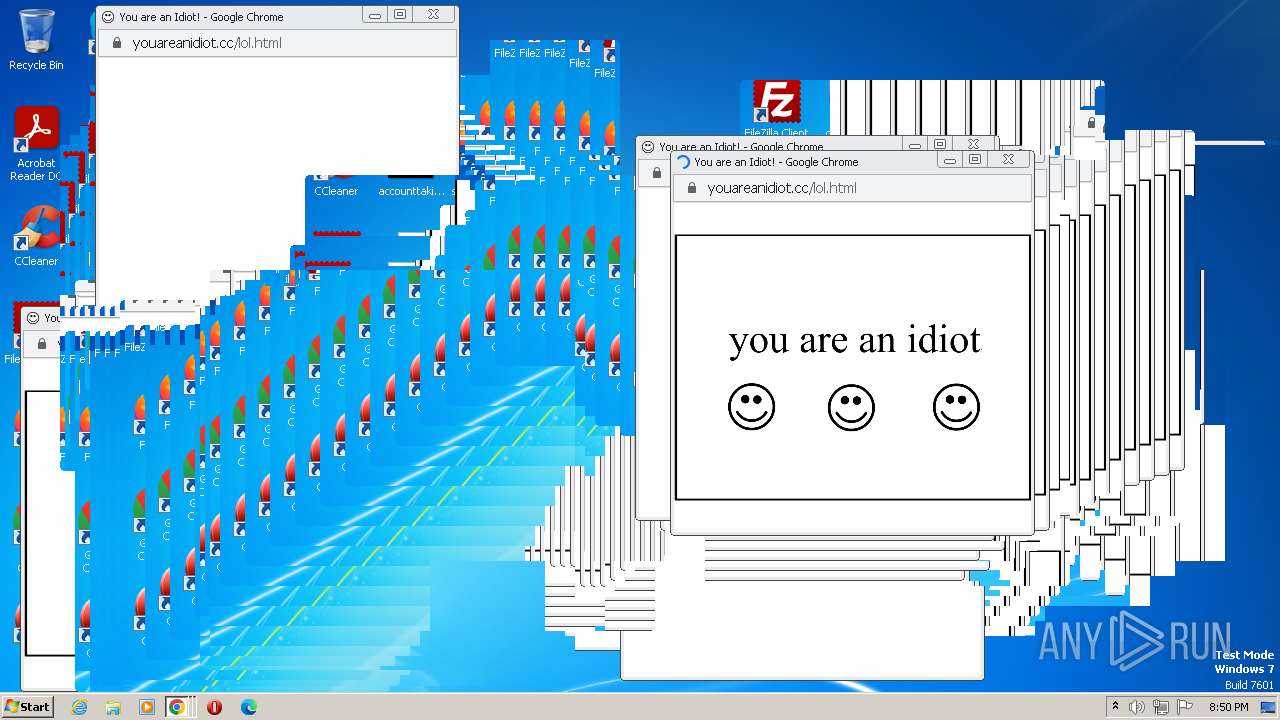Screen dimensions: 1280x720
Task: Open File Explorer from the taskbar
Action: coord(113,707)
